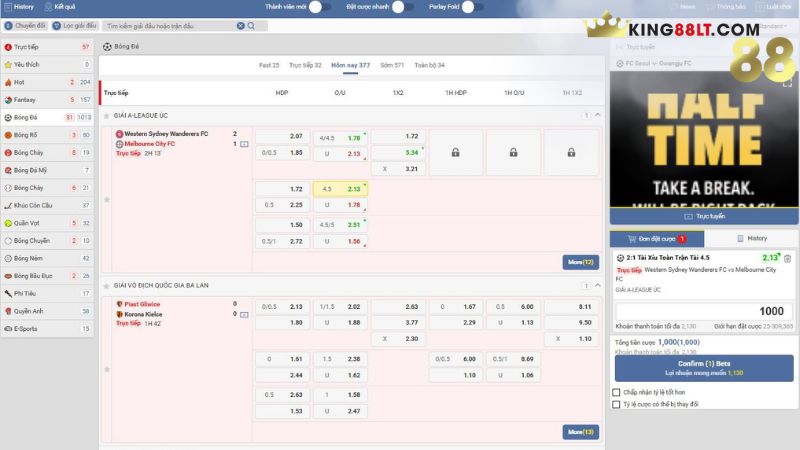Delete the bet with trash icon
800x450 pixels.
pos(787,258)
